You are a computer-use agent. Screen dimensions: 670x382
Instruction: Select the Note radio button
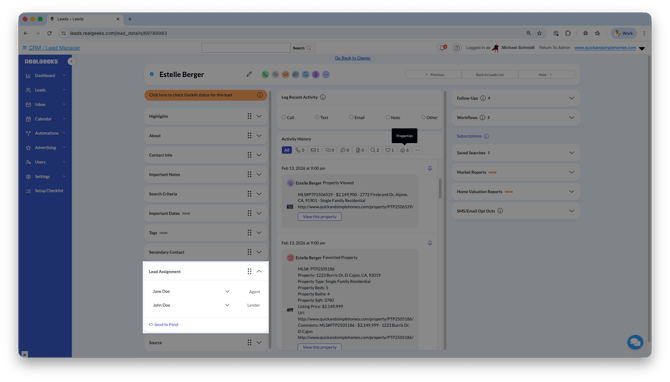[x=388, y=117]
